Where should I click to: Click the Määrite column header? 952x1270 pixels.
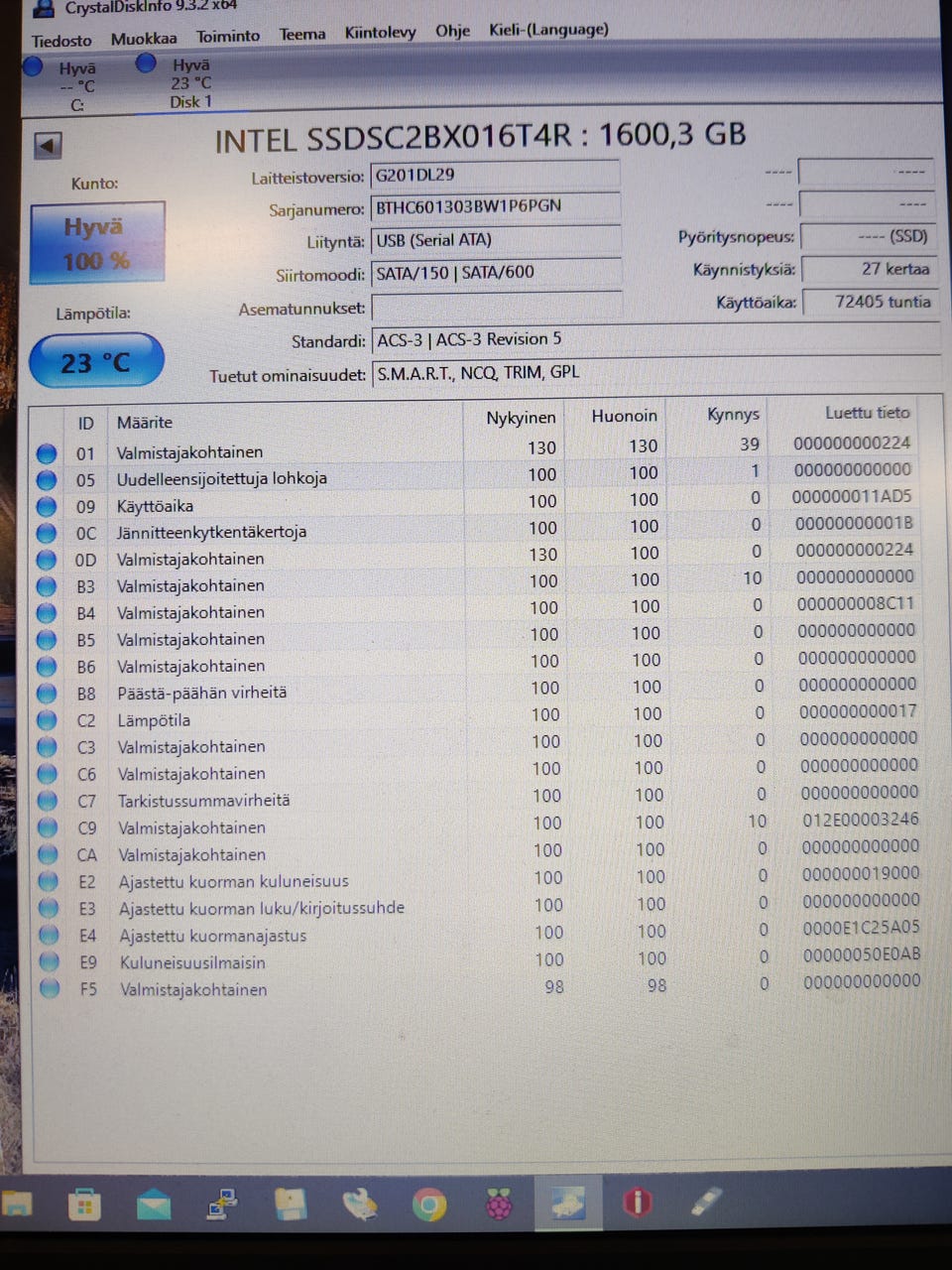144,422
